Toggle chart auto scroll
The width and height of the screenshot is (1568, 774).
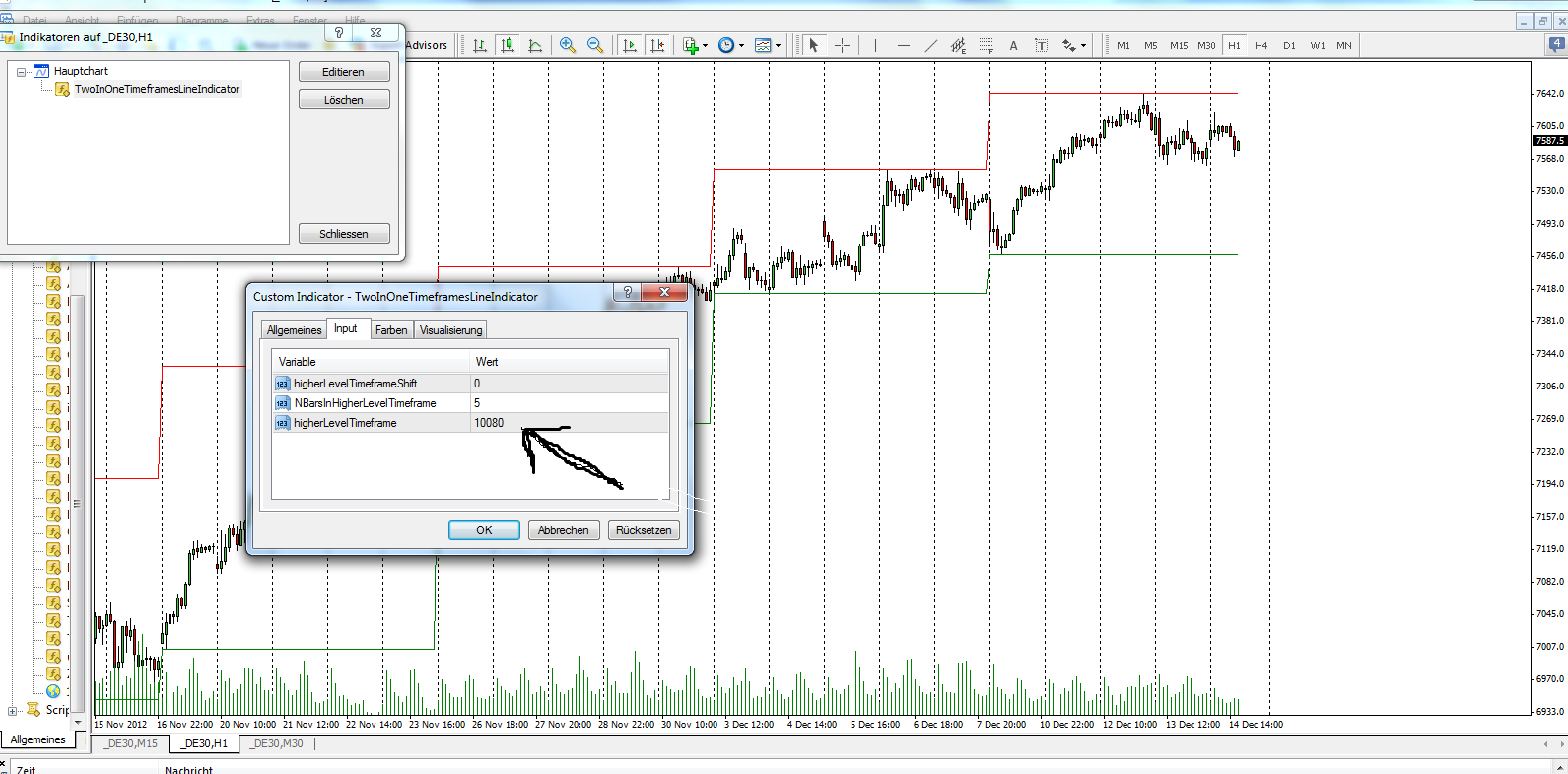tap(630, 45)
